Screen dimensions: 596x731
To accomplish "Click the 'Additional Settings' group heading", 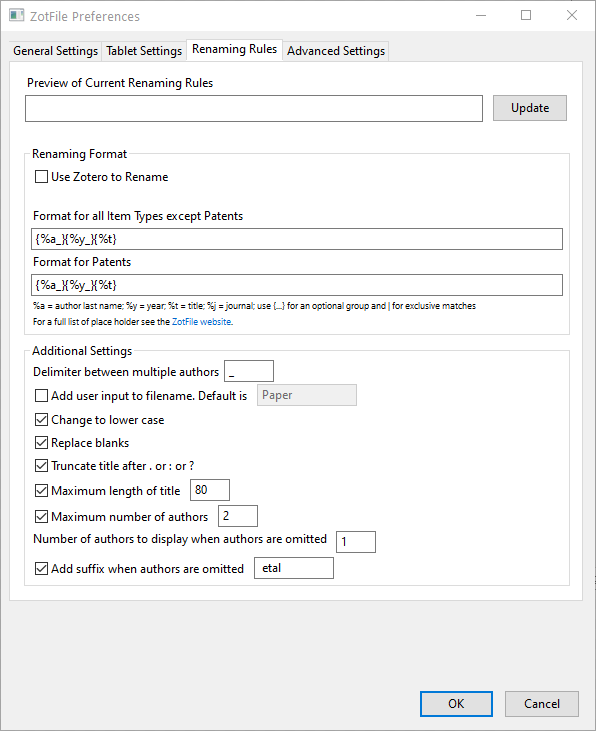I will [82, 351].
